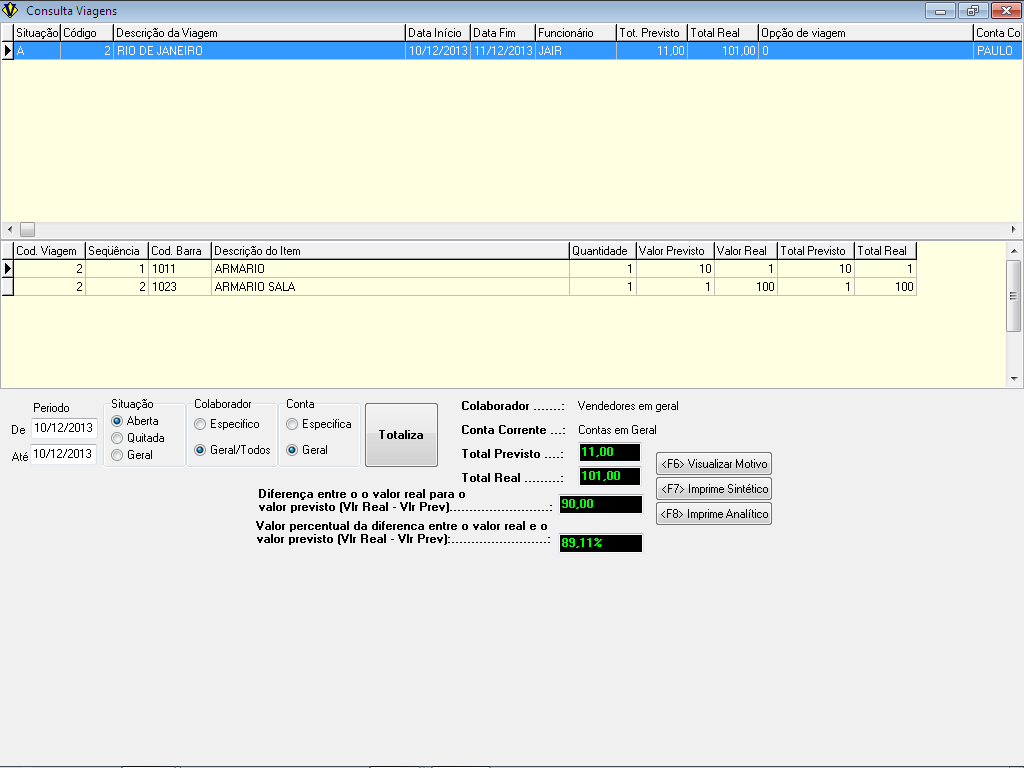Screen dimensions: 1024x768
Task: Click the De start date field
Action: pos(64,428)
